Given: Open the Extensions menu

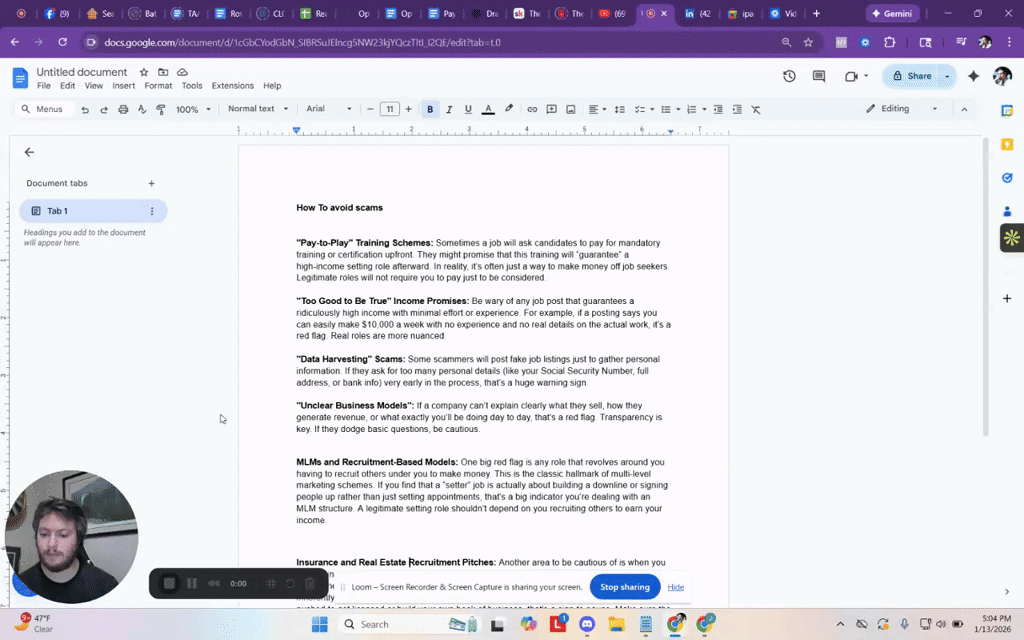Looking at the screenshot, I should coord(232,86).
